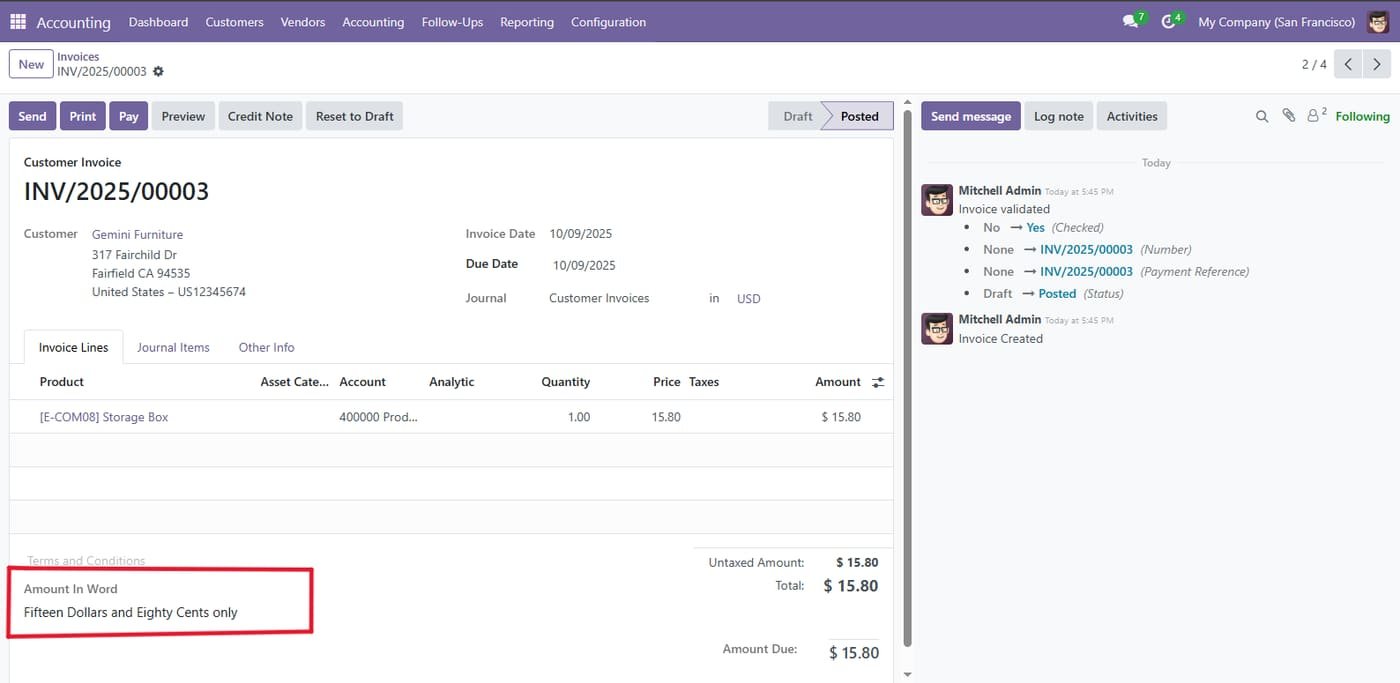Click the Due Date value 10/09/2025
The image size is (1400, 683).
tap(584, 265)
